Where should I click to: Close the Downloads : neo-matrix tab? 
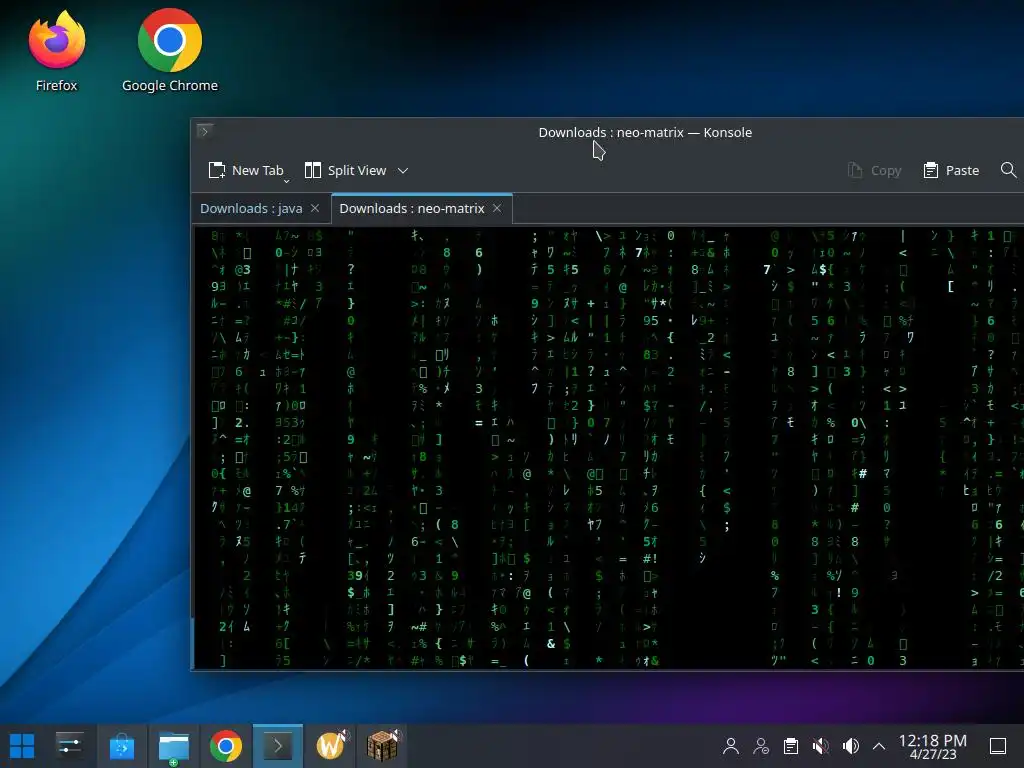497,208
